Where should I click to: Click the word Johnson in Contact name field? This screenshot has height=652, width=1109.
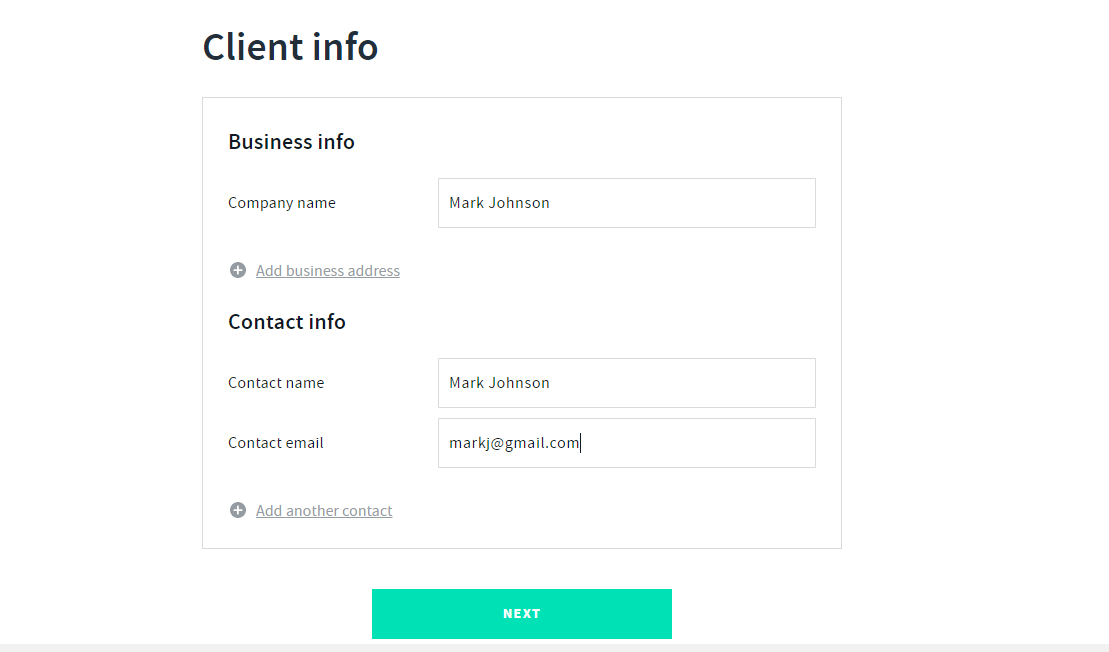click(x=519, y=383)
